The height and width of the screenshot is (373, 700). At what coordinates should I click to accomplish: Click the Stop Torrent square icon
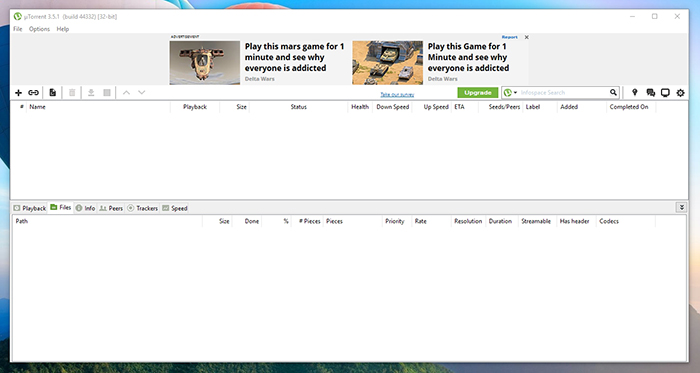pos(107,93)
